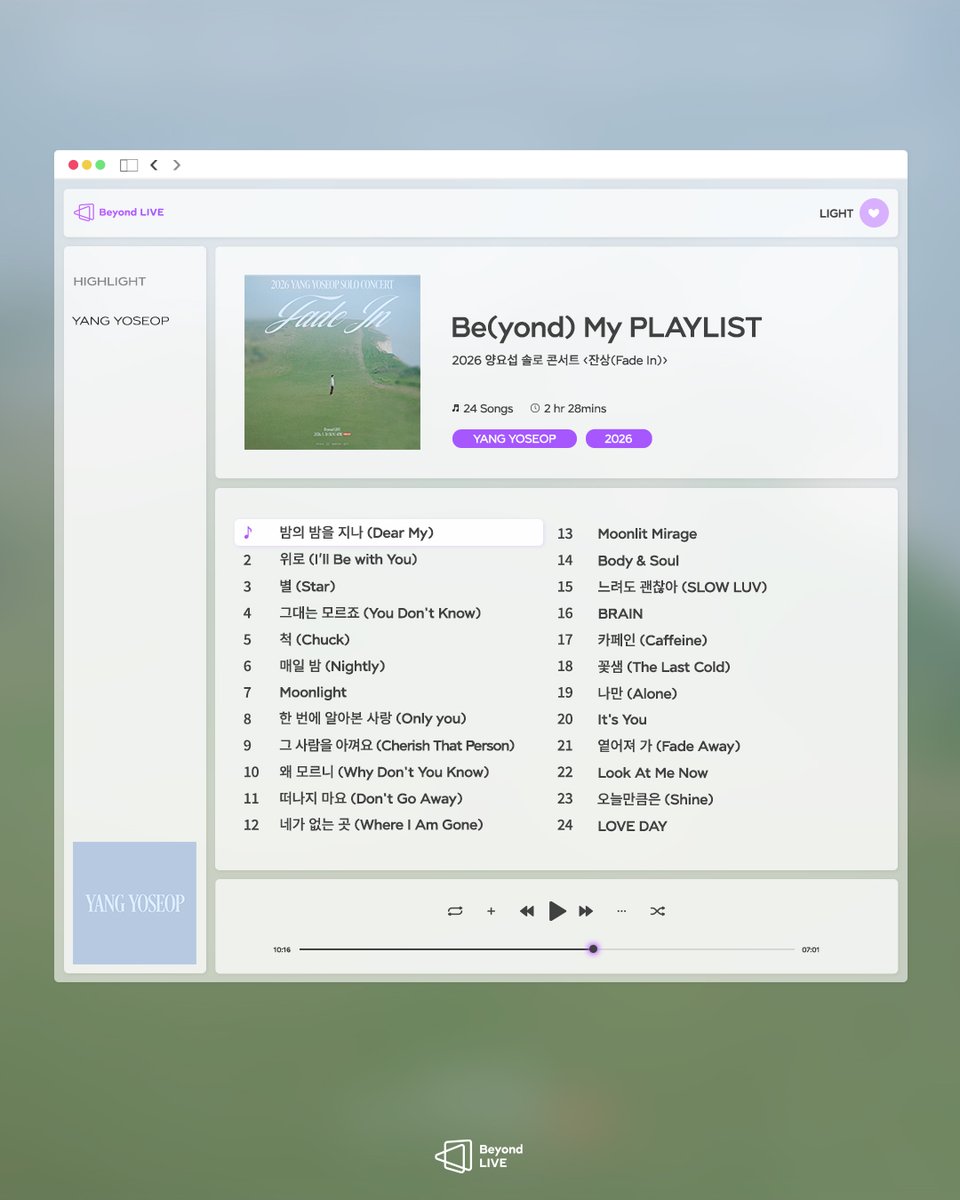The image size is (960, 1200).
Task: Skip forward to the next track
Action: (586, 911)
